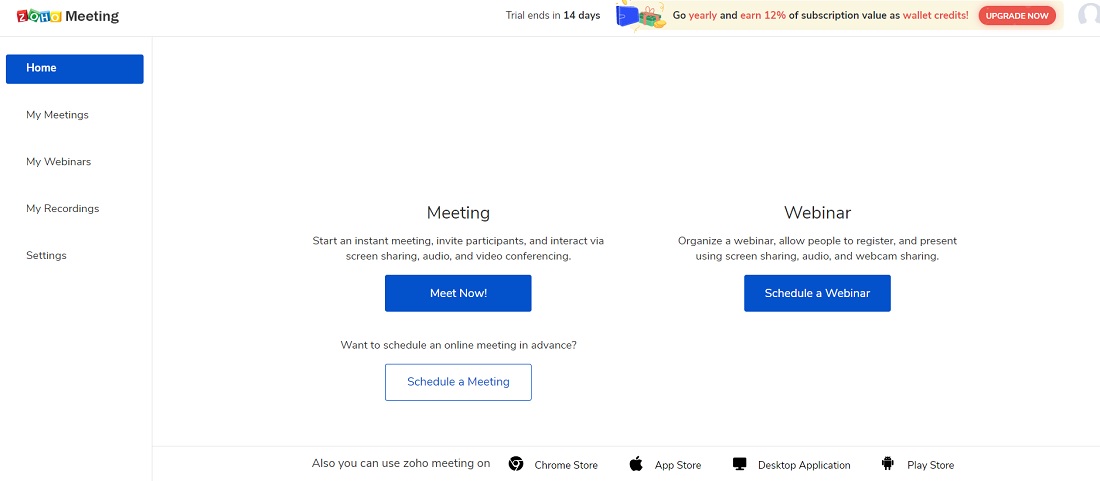
Task: Click the Android robot icon
Action: pos(887,464)
